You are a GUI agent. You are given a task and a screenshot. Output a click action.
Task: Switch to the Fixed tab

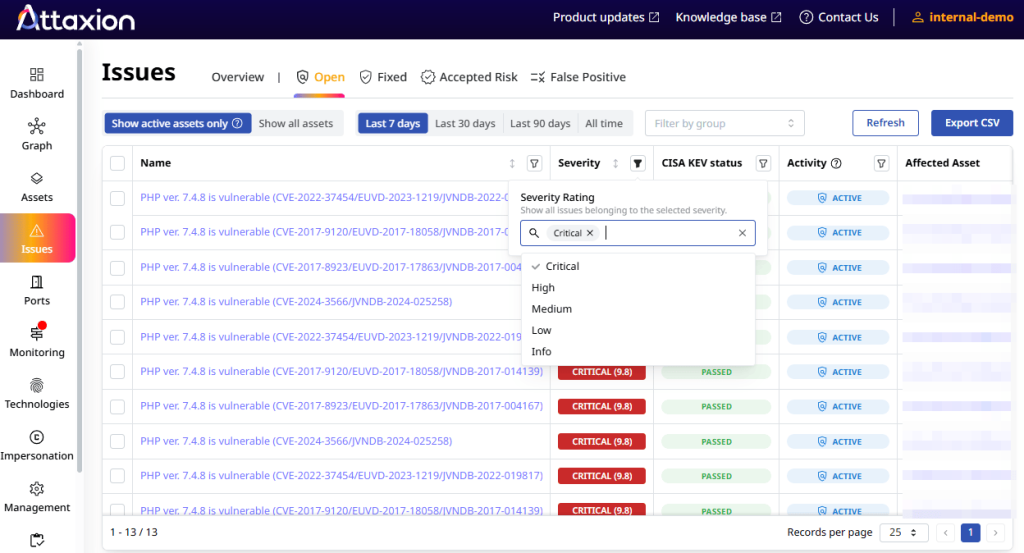coord(383,77)
